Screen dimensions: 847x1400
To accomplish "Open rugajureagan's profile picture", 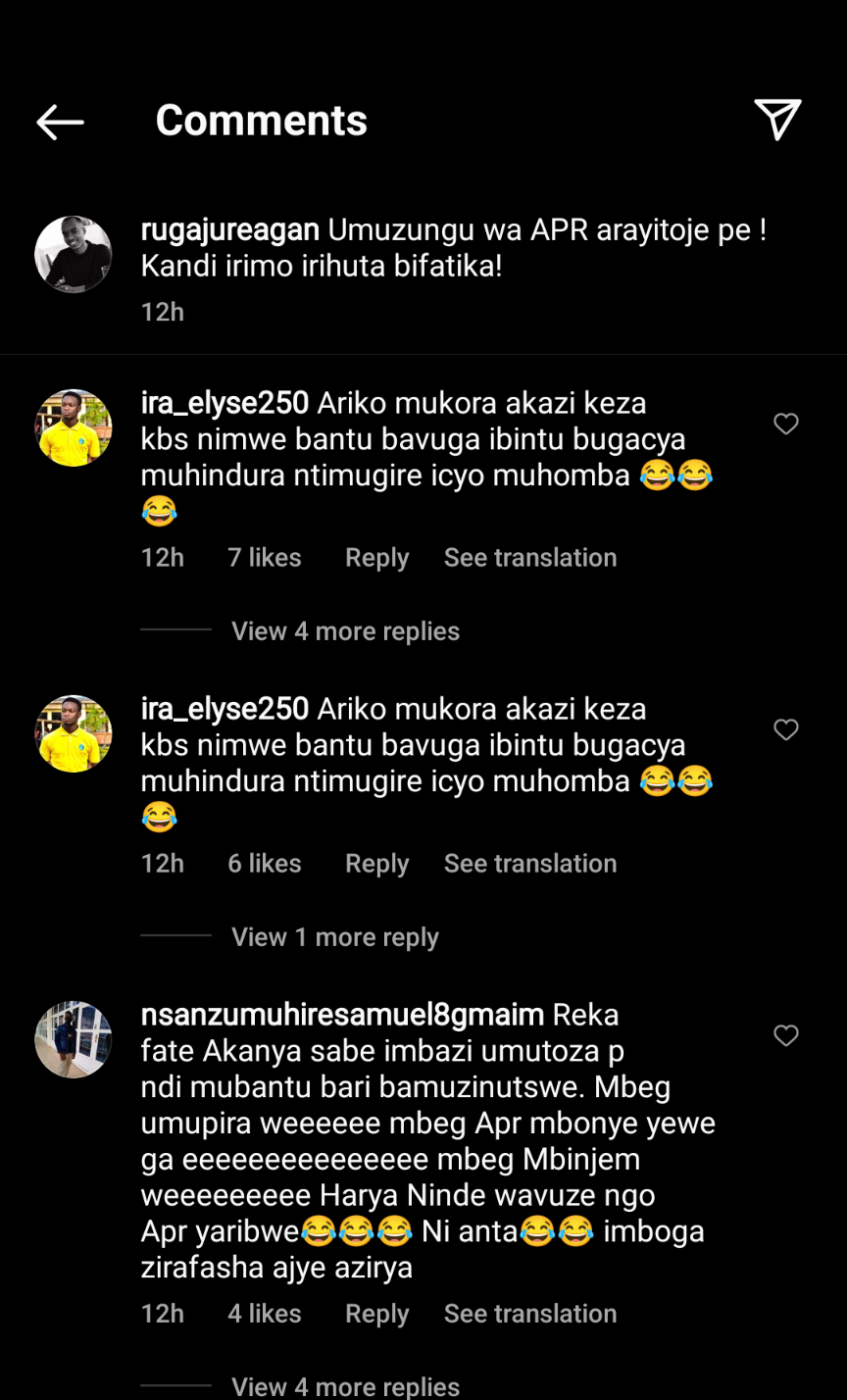I will 74,254.
